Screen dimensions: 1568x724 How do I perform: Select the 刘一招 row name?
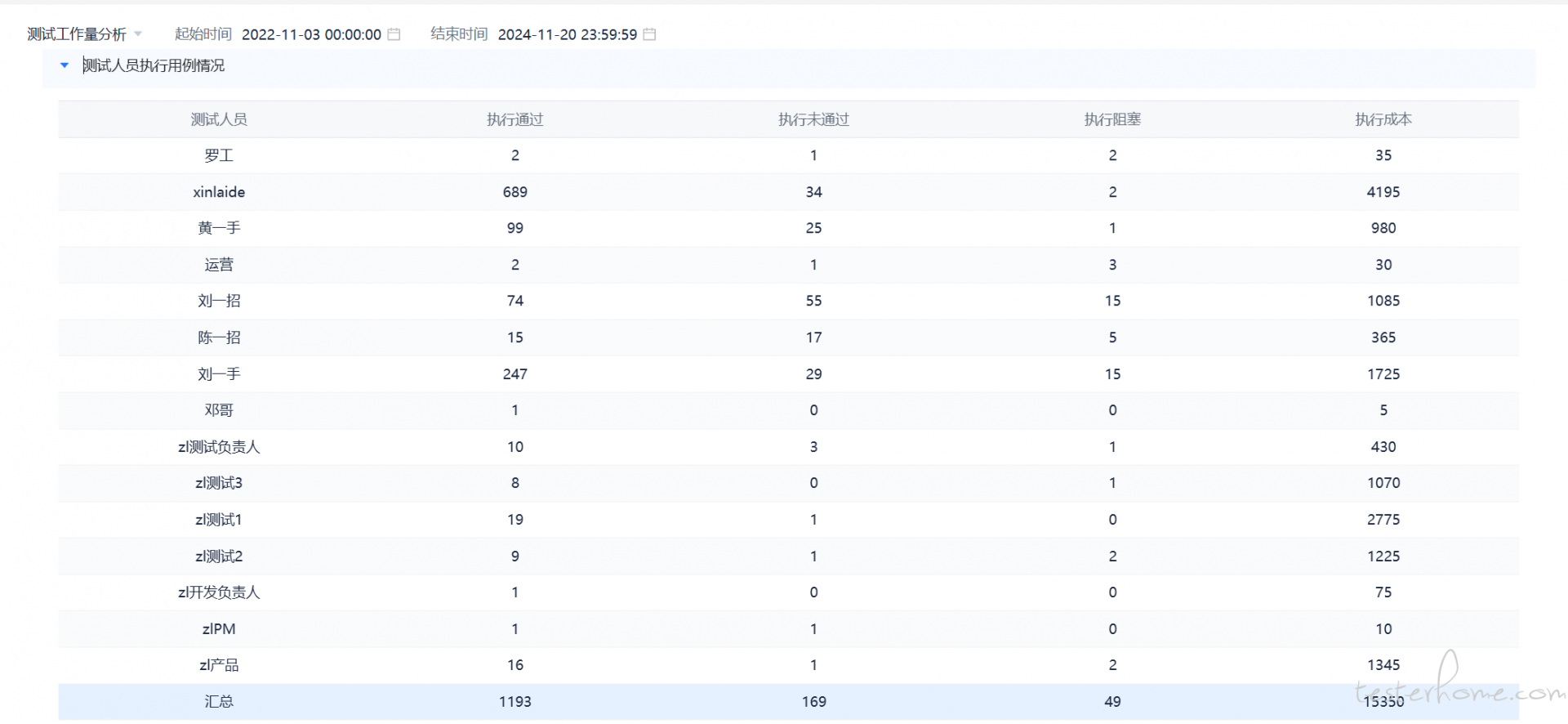click(219, 301)
